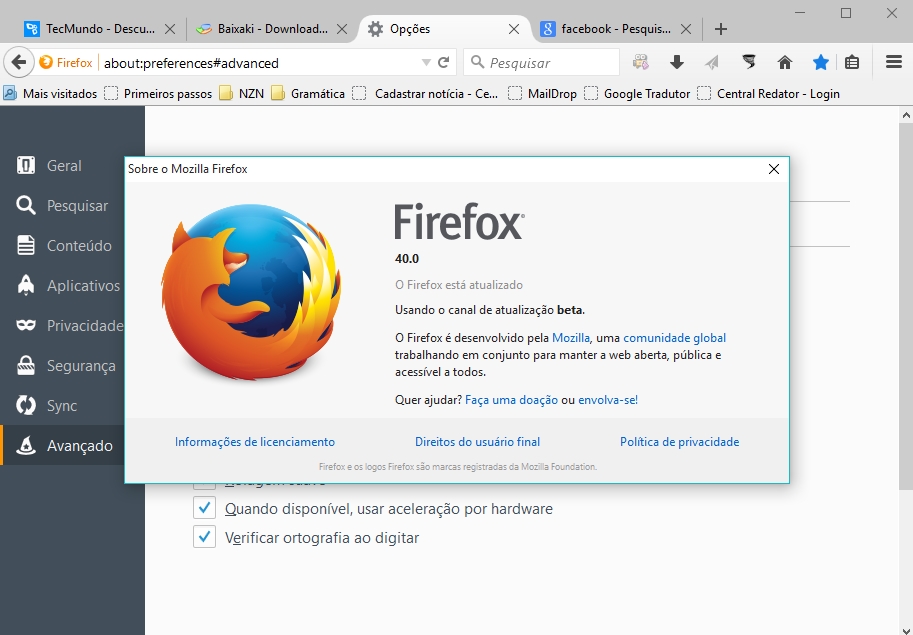Open Central Redator - Login bookmark
The image size is (913, 635).
pos(768,94)
